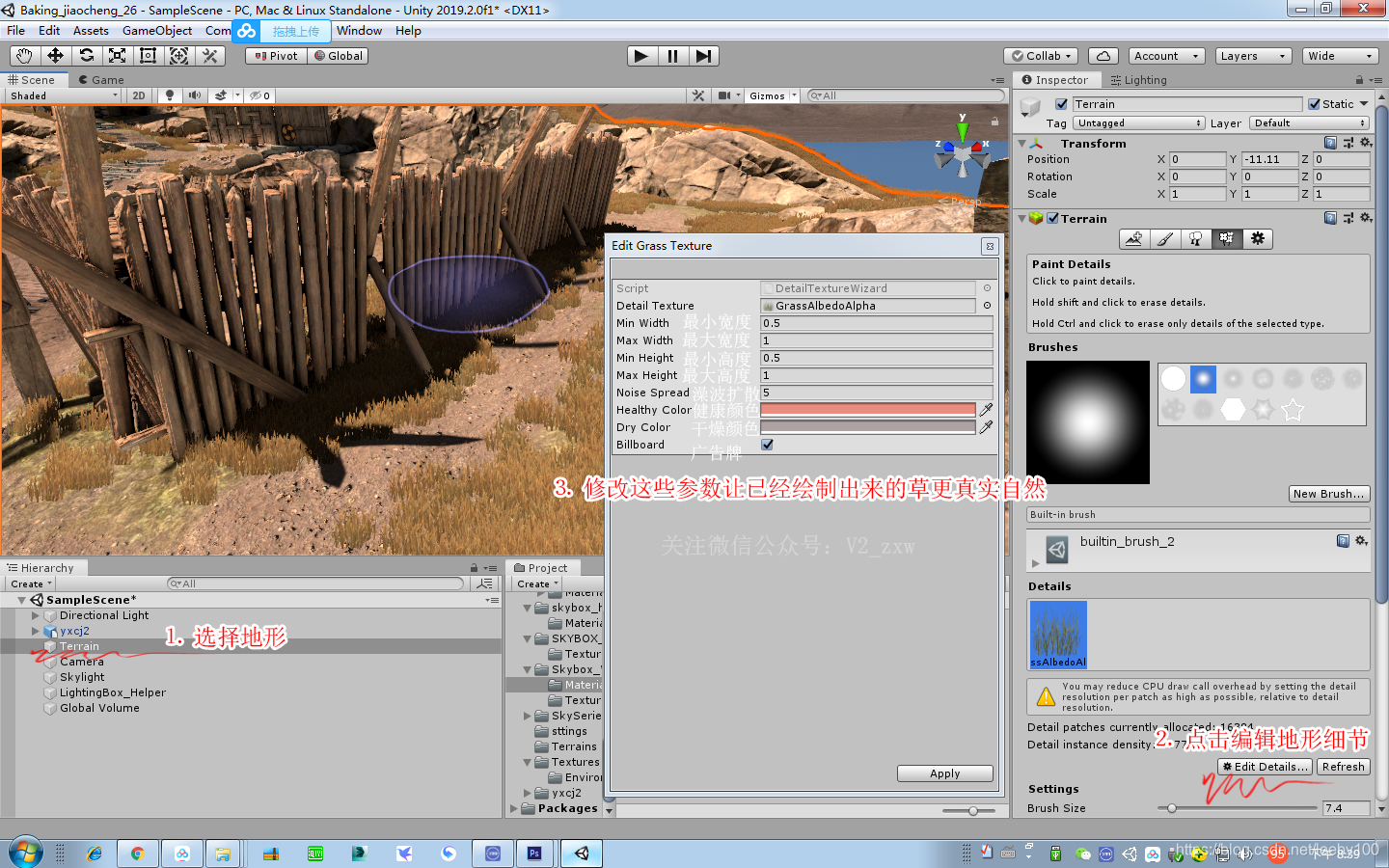The width and height of the screenshot is (1389, 868).
Task: Select Paint Terrain brush tool
Action: tap(1164, 238)
